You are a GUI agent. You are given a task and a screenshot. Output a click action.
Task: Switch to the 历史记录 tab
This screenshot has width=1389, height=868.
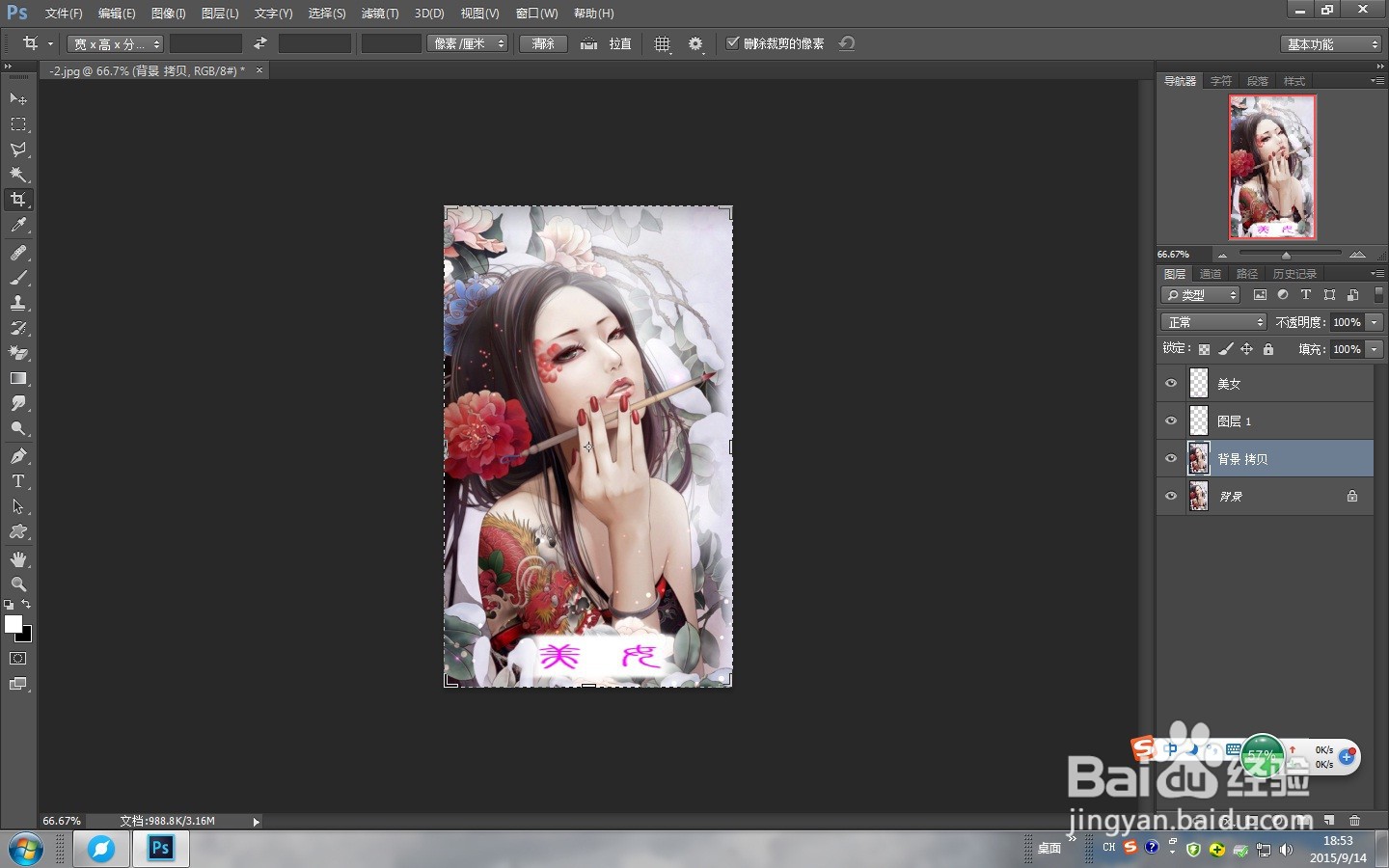point(1294,274)
